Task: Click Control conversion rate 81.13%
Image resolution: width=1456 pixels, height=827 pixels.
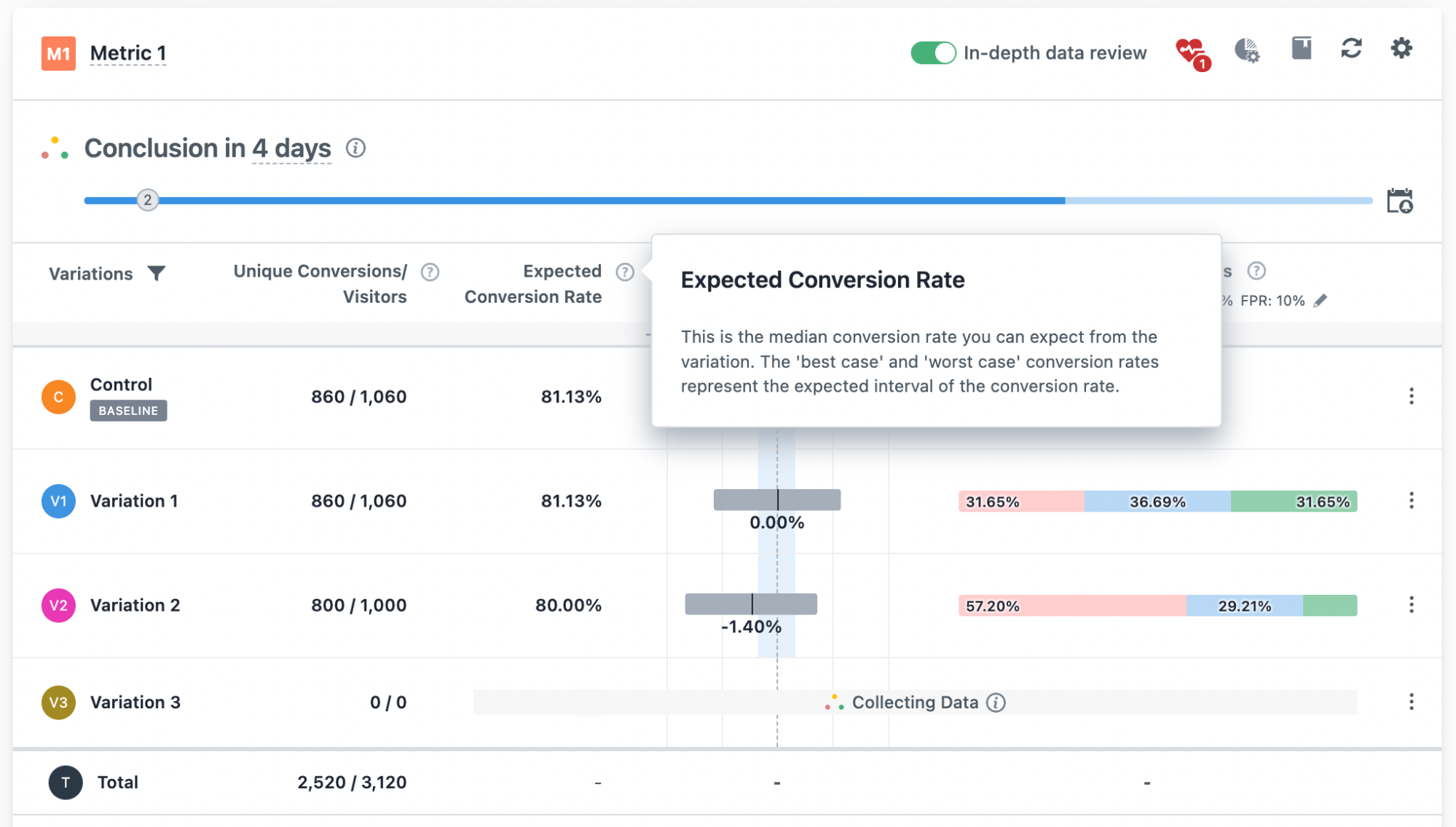Action: [x=571, y=397]
